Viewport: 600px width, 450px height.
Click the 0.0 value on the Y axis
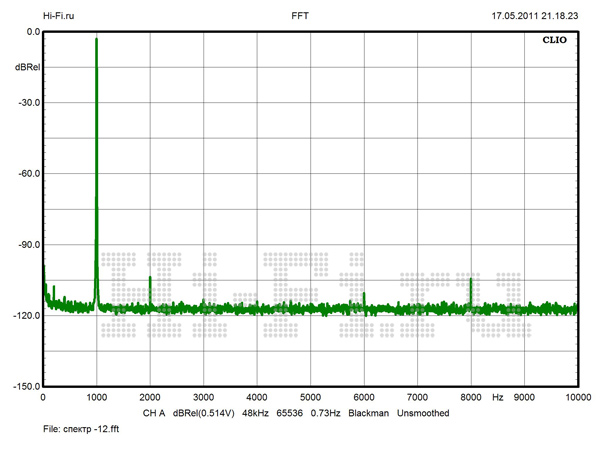(x=32, y=32)
